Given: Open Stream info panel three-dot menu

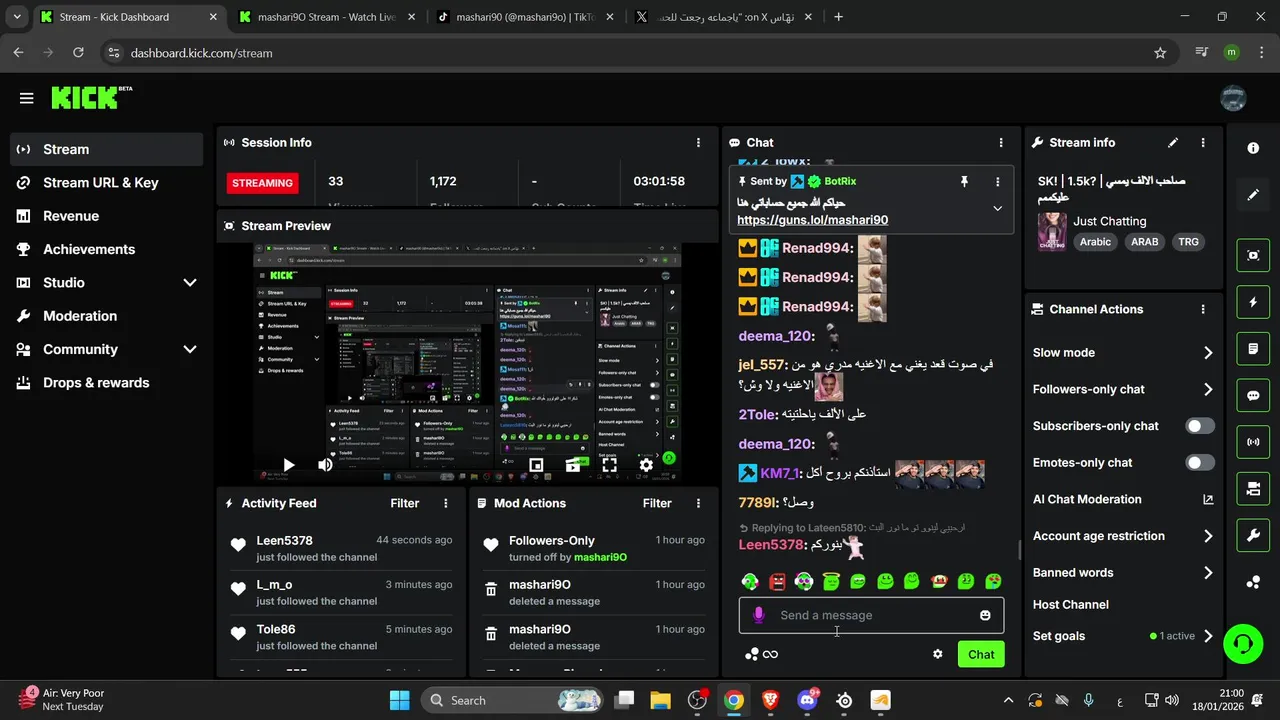Looking at the screenshot, I should coord(1203,143).
